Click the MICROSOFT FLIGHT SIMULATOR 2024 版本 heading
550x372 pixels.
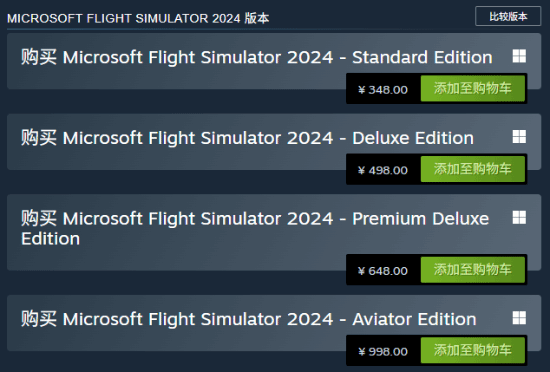[138, 18]
